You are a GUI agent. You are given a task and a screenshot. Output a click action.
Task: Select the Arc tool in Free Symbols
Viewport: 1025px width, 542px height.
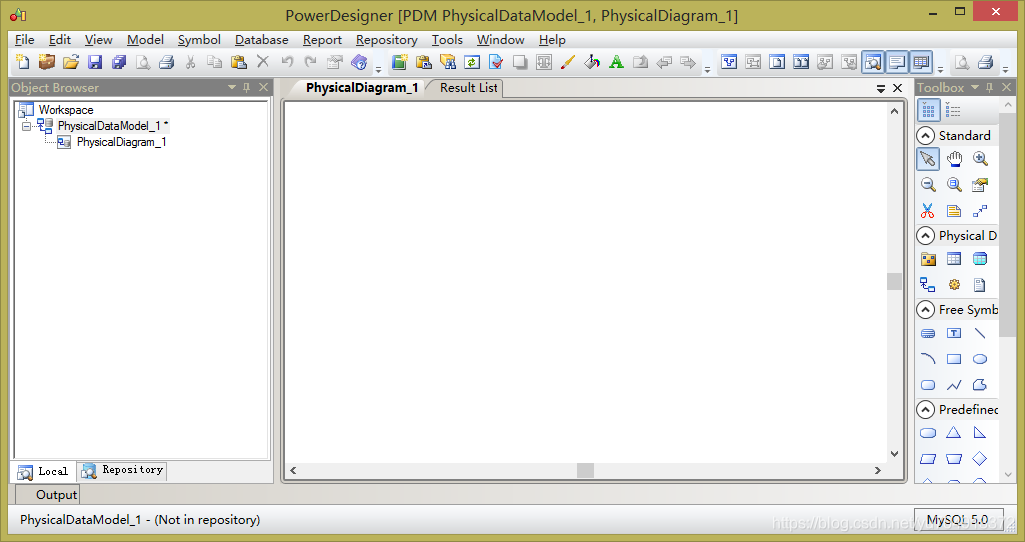click(928, 359)
